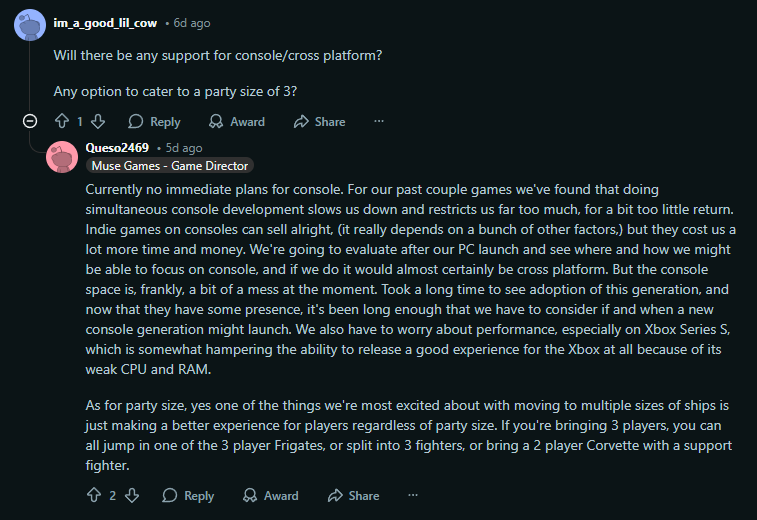757x520 pixels.
Task: Click Queso2469's pink avatar
Action: 62,156
